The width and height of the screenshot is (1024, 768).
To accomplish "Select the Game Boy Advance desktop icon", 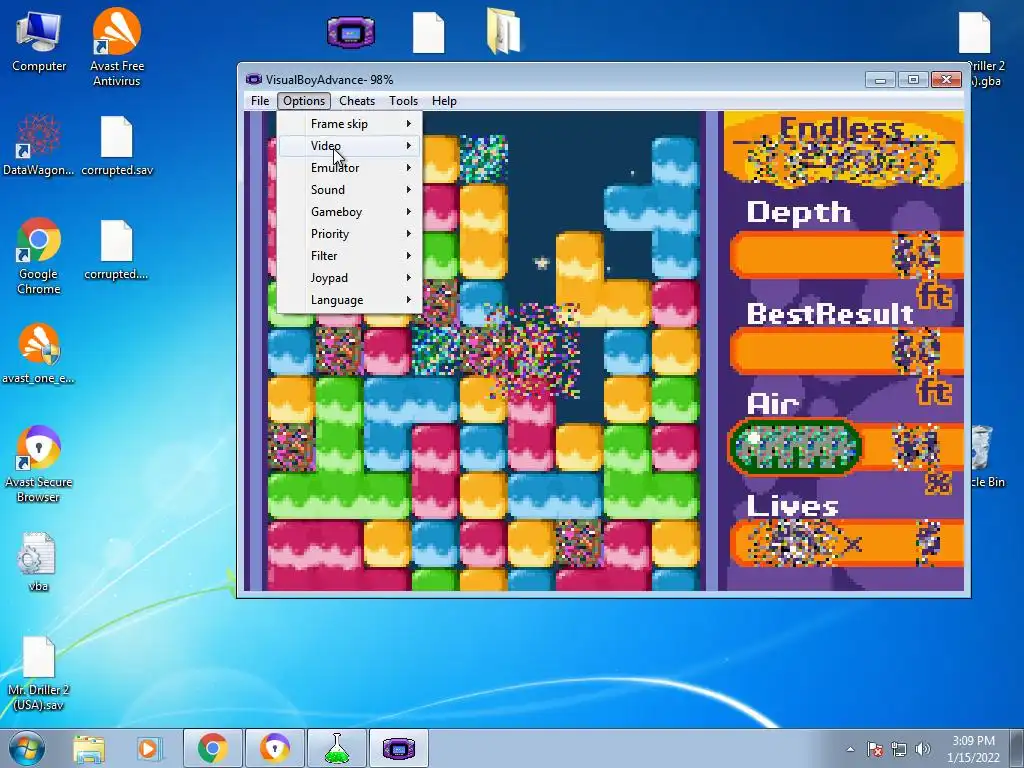I will [x=351, y=32].
